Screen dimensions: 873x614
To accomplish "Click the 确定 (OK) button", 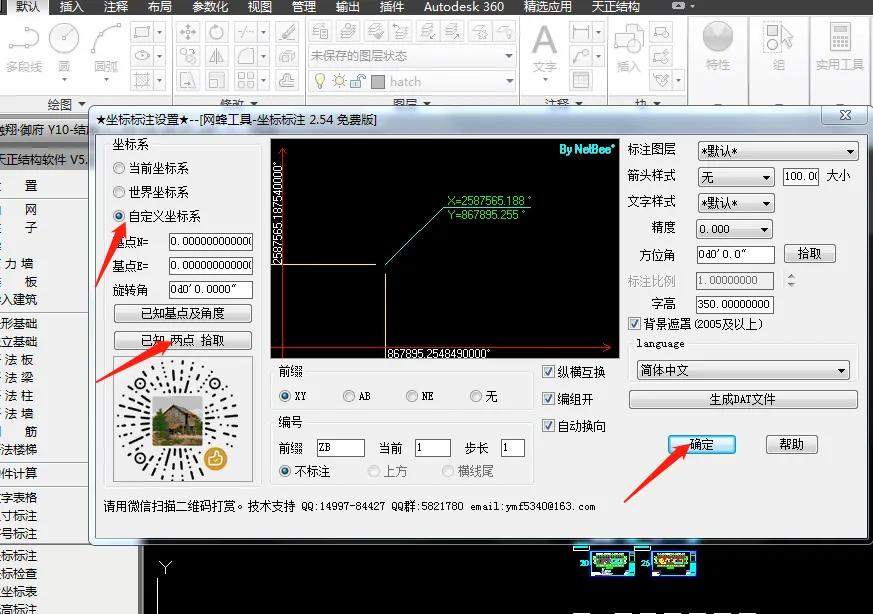I will pyautogui.click(x=700, y=445).
